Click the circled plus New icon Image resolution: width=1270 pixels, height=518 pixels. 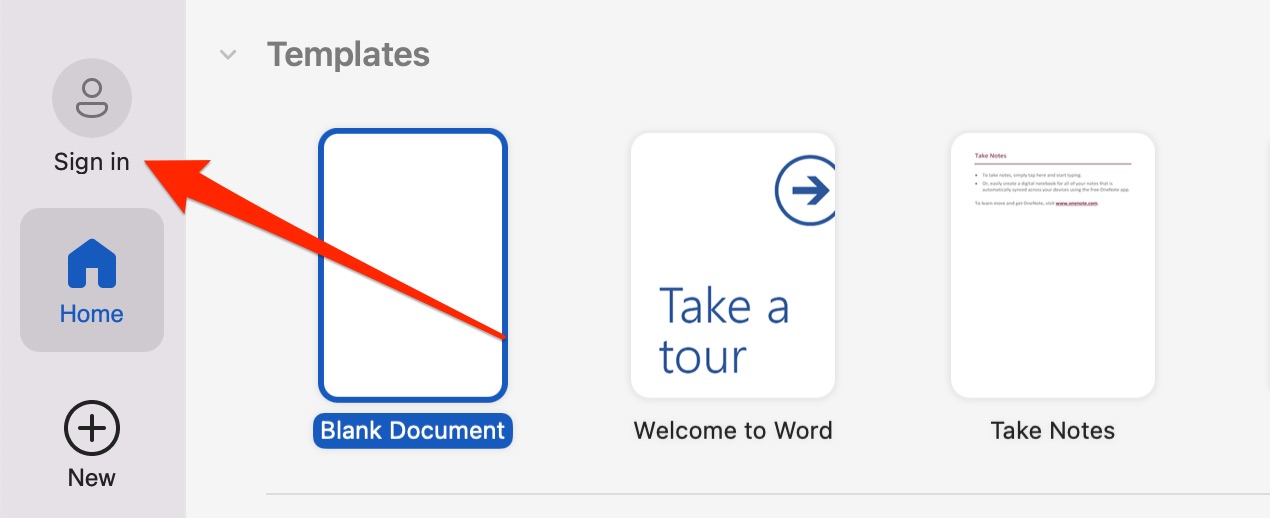click(x=92, y=429)
